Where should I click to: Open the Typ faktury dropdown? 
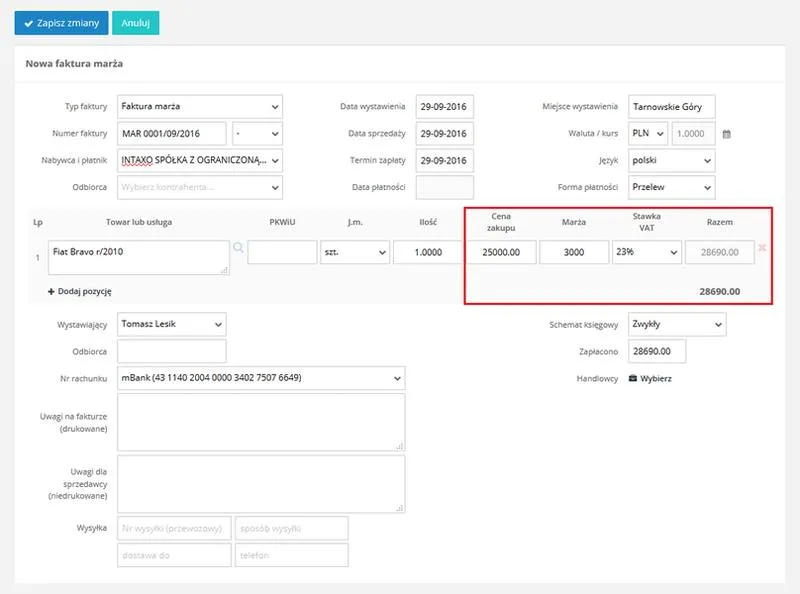point(200,107)
